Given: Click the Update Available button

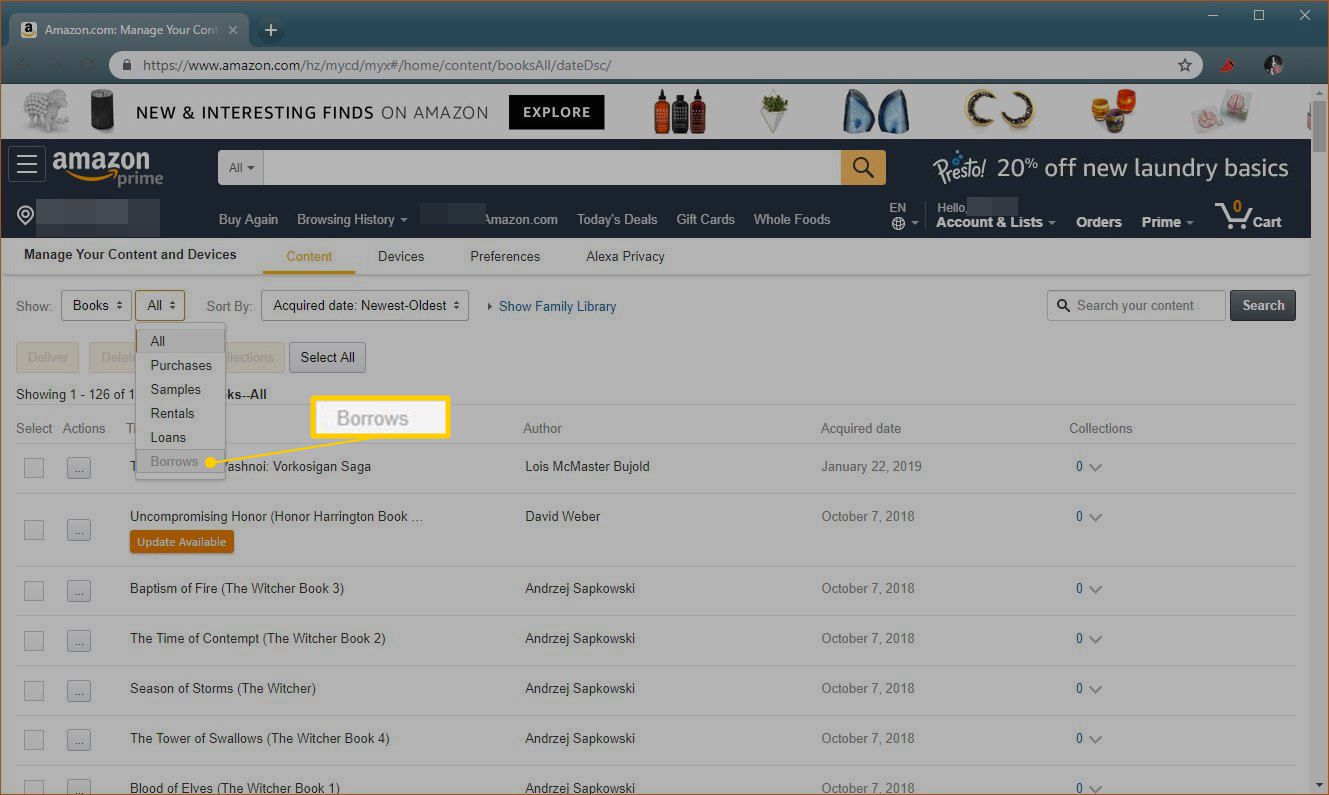Looking at the screenshot, I should (182, 542).
